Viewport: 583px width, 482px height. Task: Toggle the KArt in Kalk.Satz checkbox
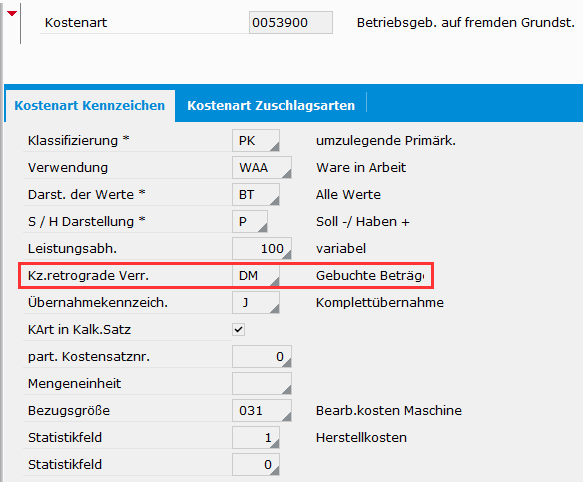[238, 330]
